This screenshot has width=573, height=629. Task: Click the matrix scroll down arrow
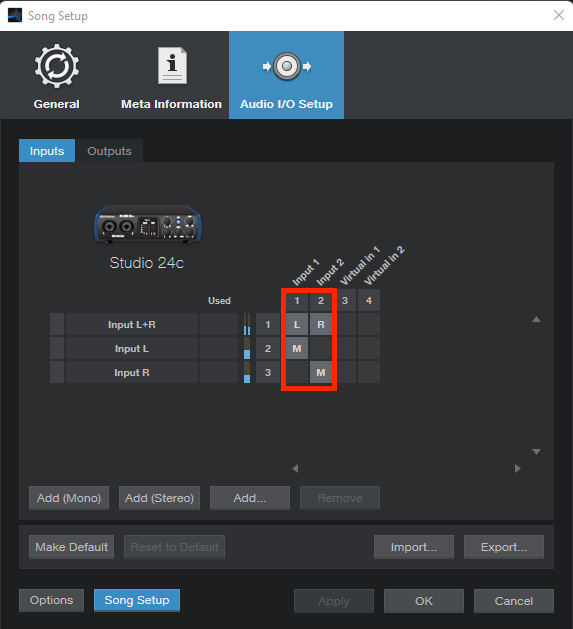pyautogui.click(x=536, y=452)
